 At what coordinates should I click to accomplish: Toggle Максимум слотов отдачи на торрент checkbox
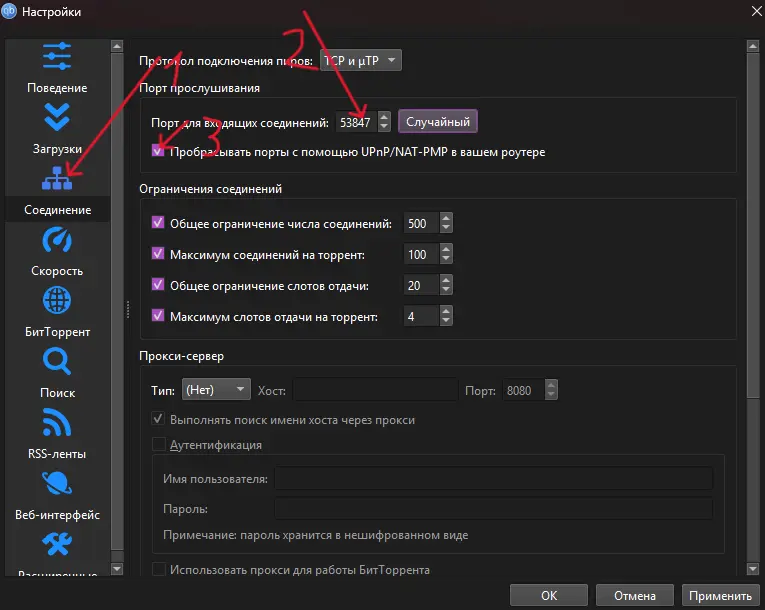pyautogui.click(x=158, y=316)
